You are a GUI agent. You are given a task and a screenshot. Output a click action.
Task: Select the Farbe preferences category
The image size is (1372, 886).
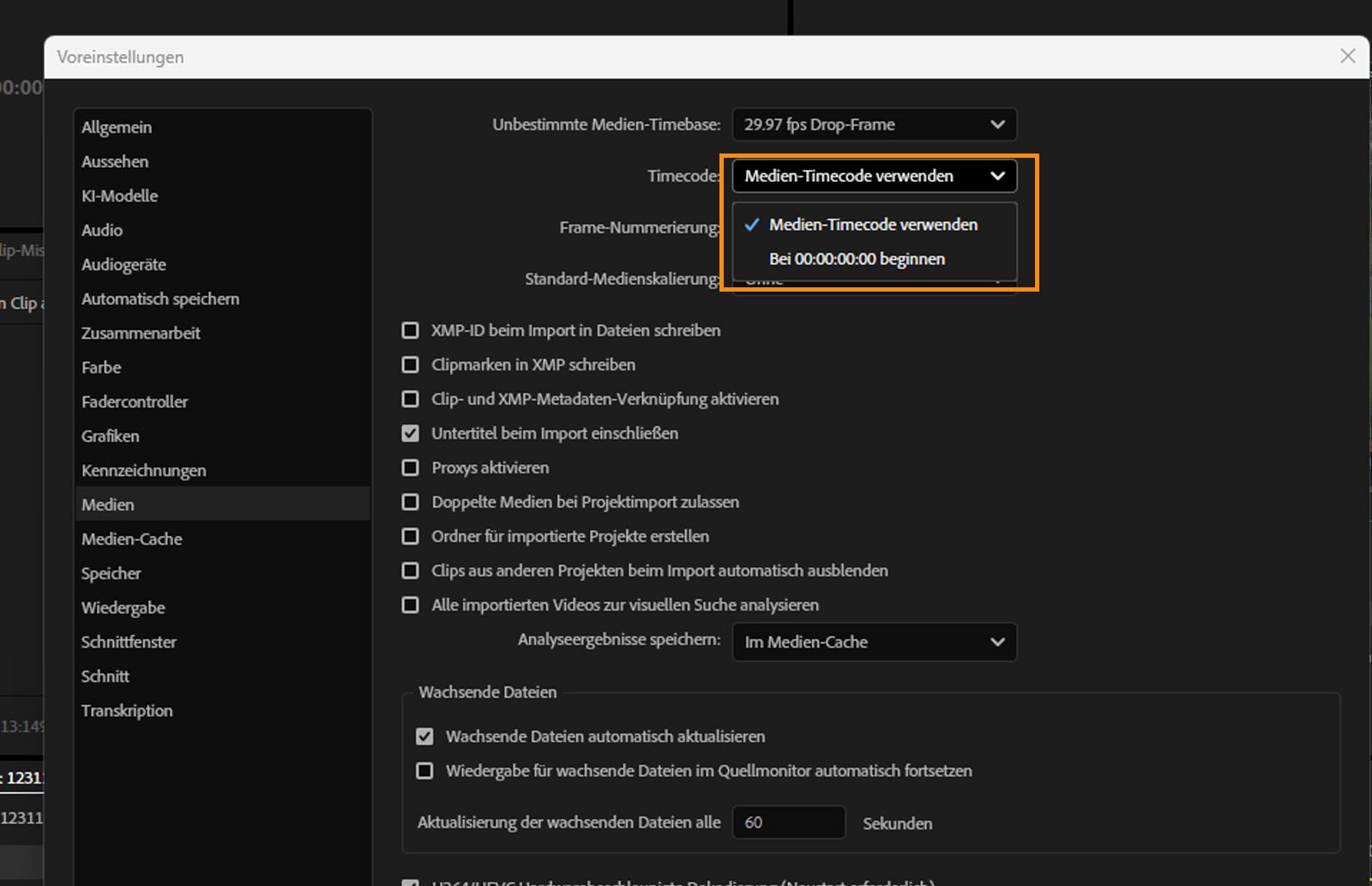point(100,367)
